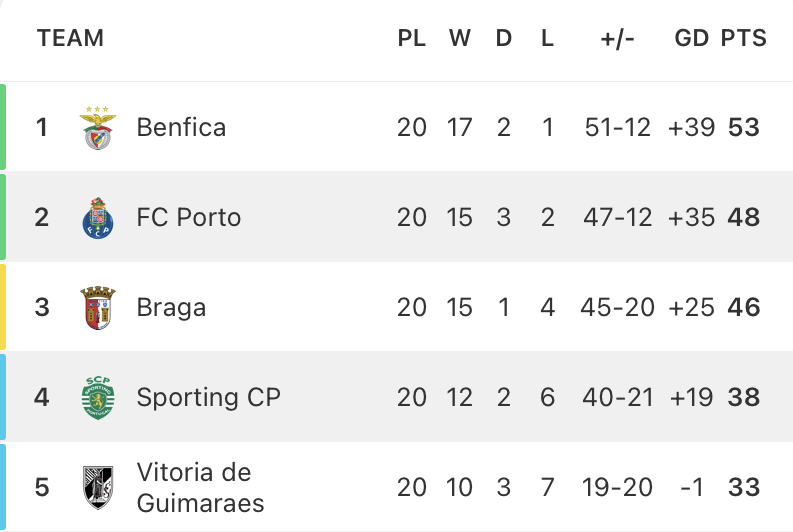Open the Braga team name
The height and width of the screenshot is (532, 793).
(x=171, y=308)
